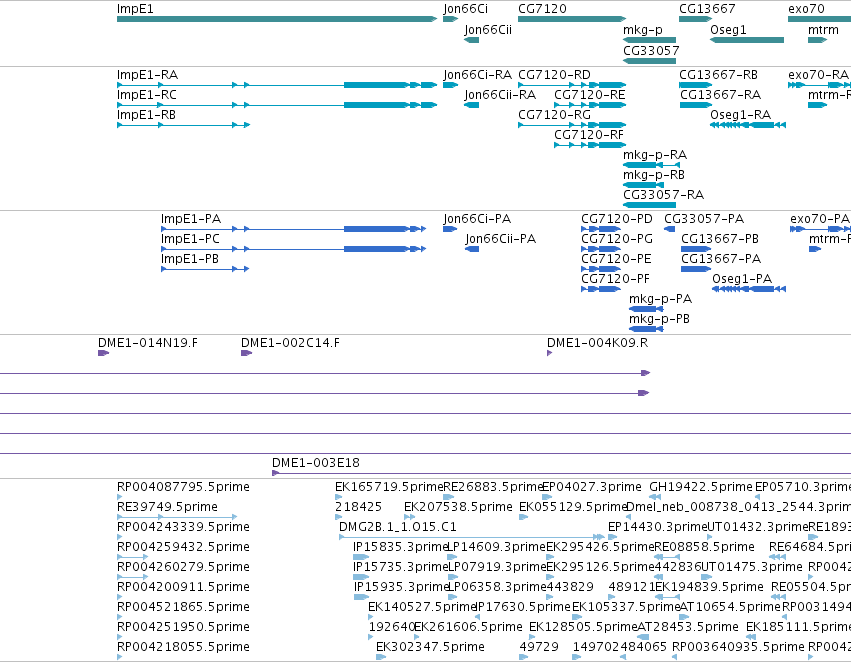The height and width of the screenshot is (662, 851).
Task: Select the RP004200911.5prime EST
Action: pos(120,597)
